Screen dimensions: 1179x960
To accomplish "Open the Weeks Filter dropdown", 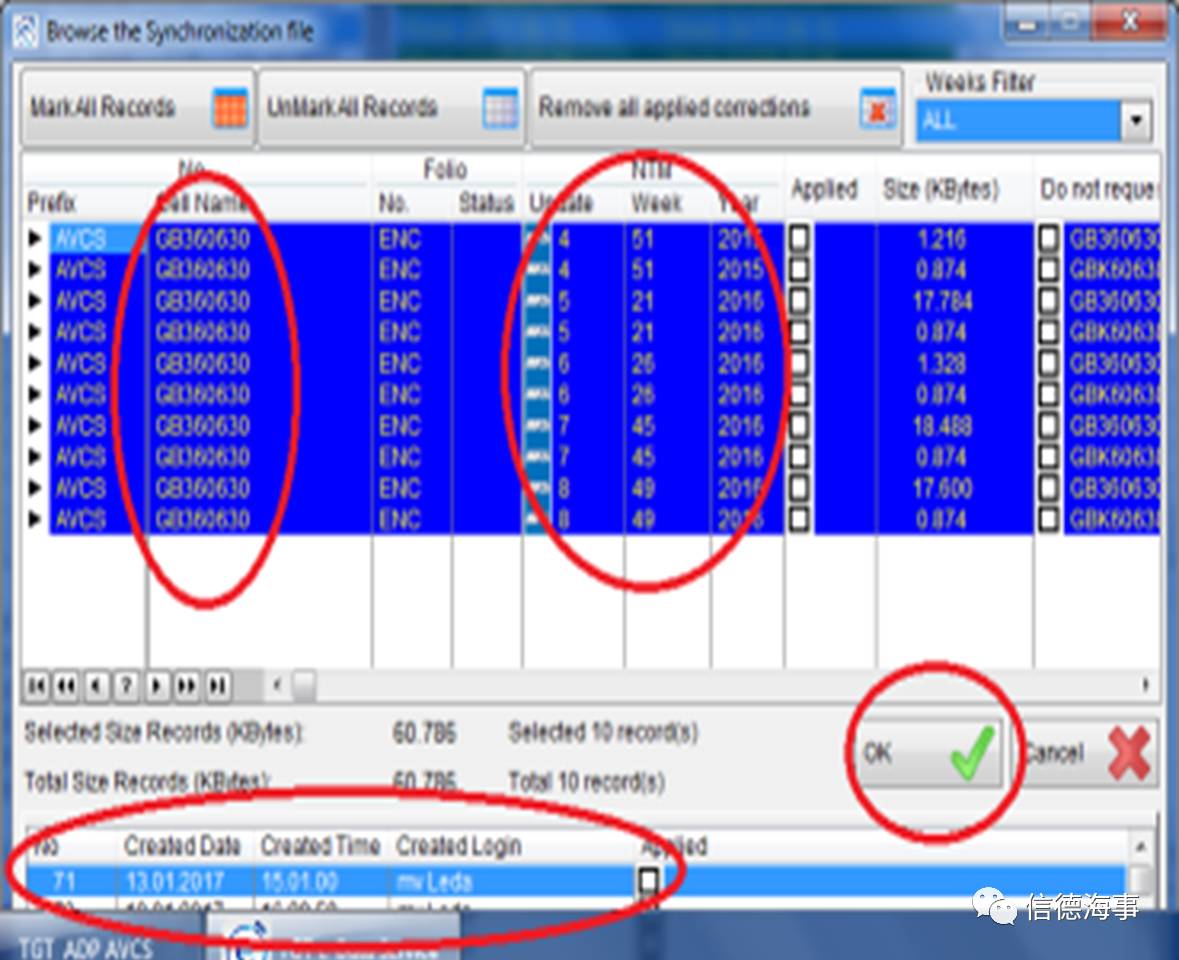I will coord(1135,122).
